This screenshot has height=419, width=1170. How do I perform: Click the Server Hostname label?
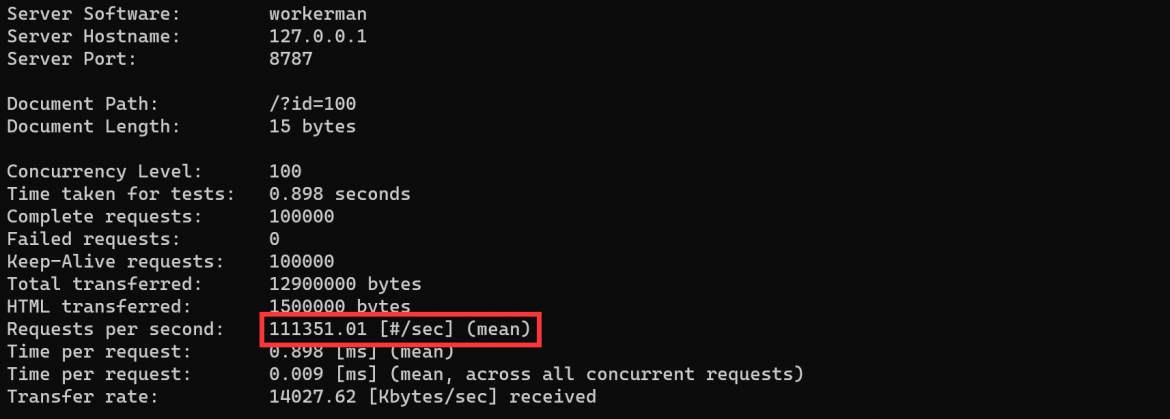click(x=94, y=37)
